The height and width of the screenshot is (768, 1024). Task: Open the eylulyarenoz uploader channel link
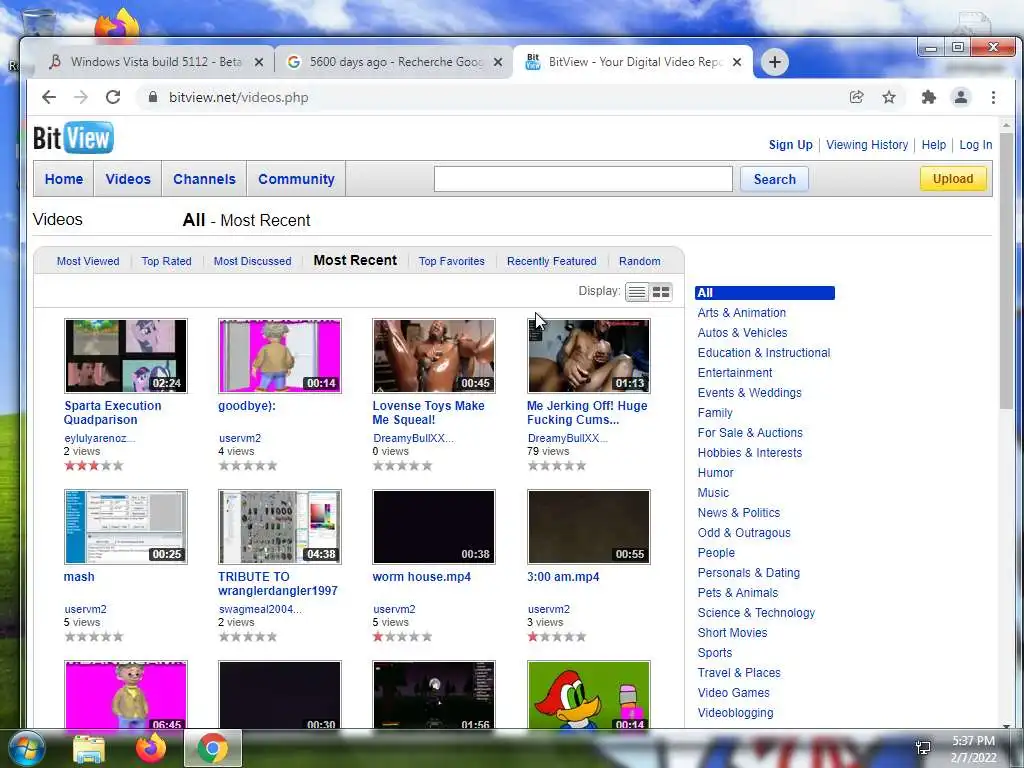[99, 438]
